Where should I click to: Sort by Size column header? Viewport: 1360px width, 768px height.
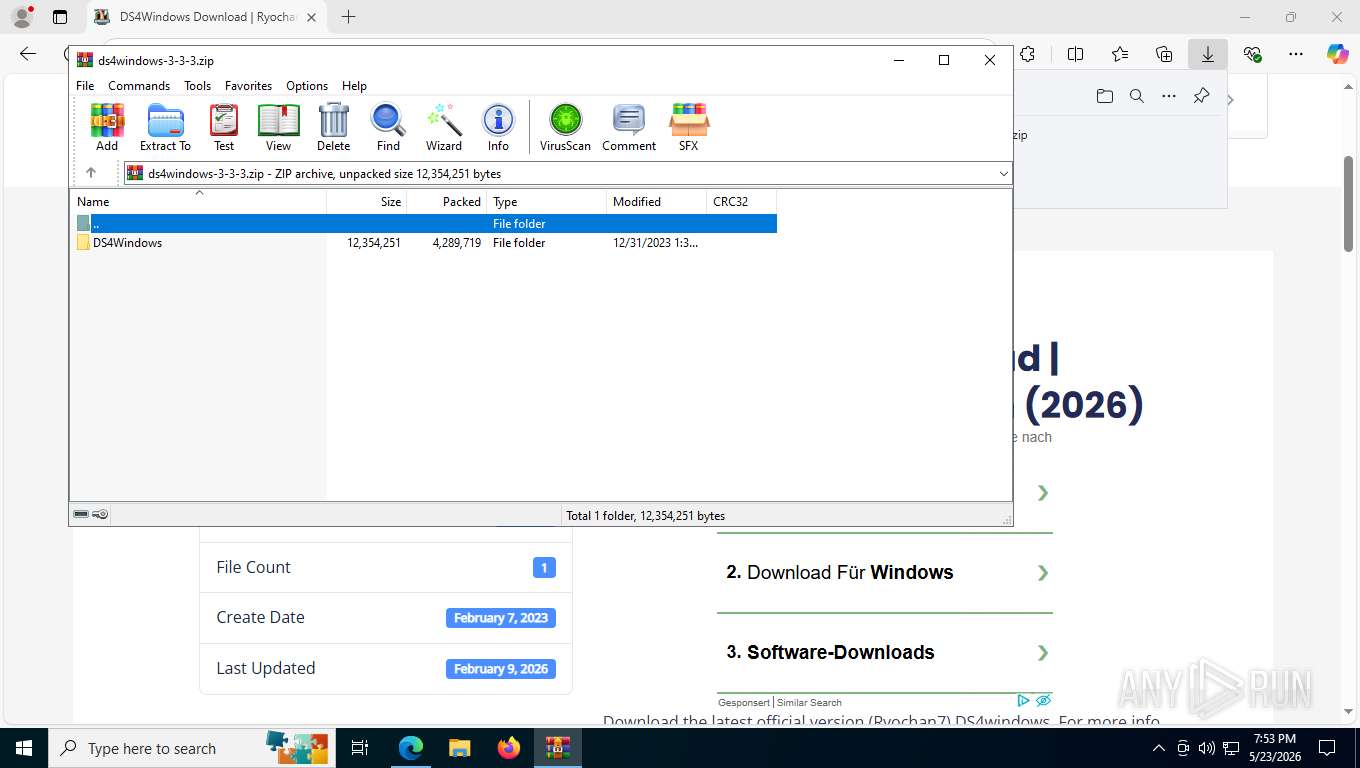367,202
